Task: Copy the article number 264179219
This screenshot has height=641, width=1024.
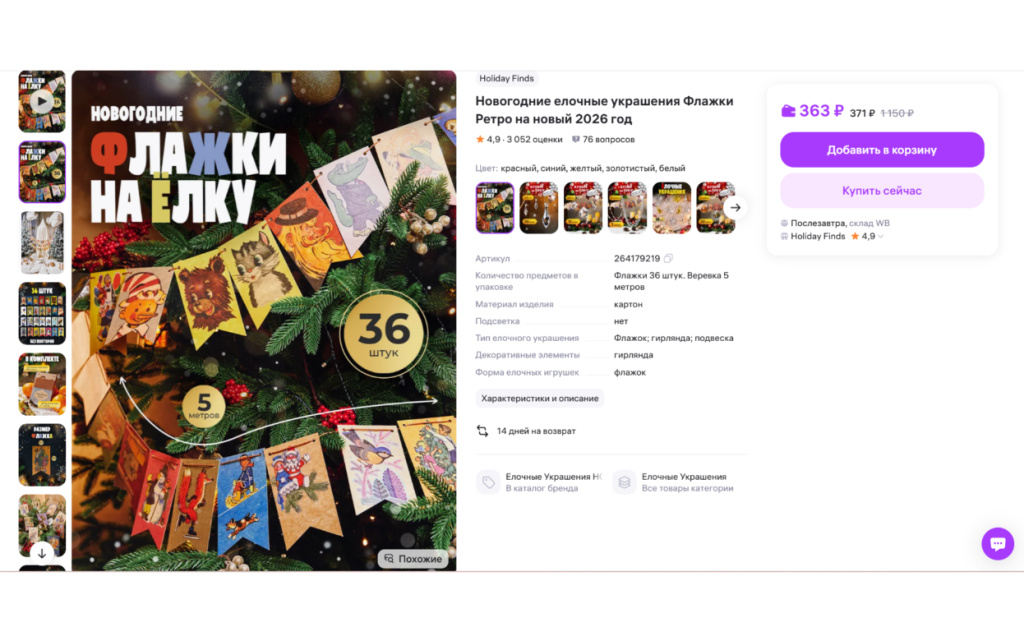Action: 668,258
